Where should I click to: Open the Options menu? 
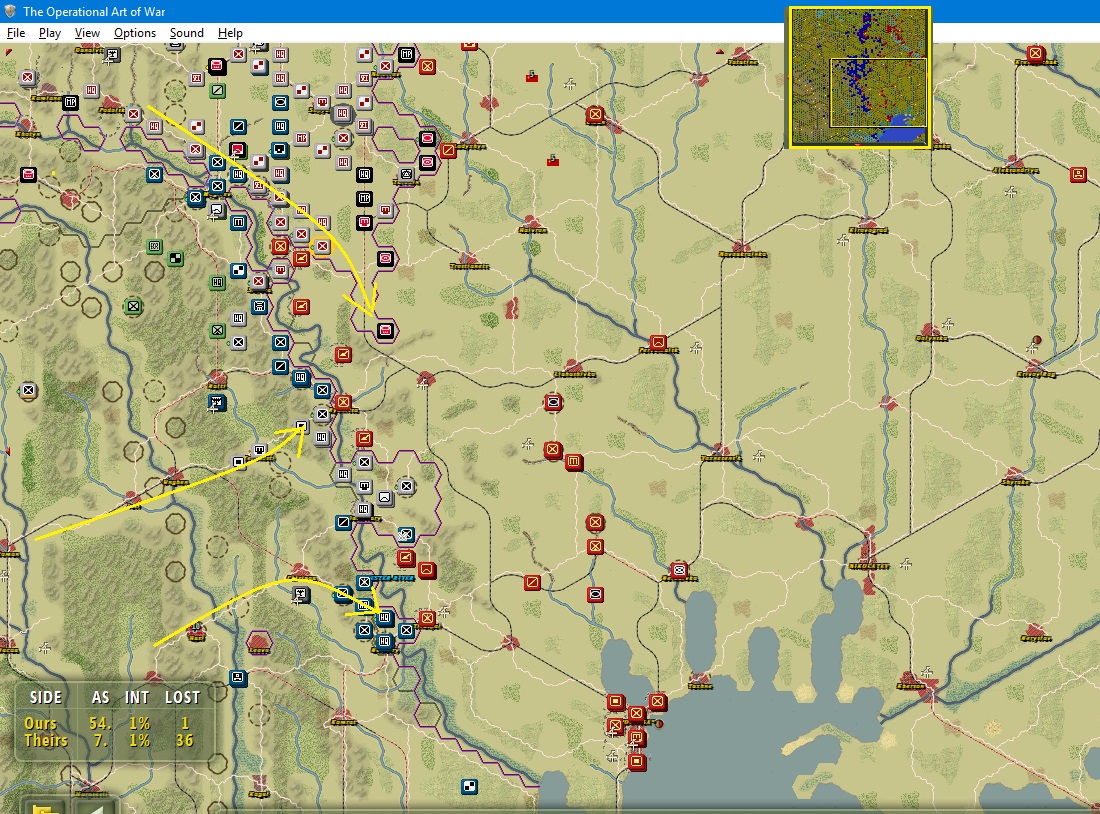click(x=135, y=33)
